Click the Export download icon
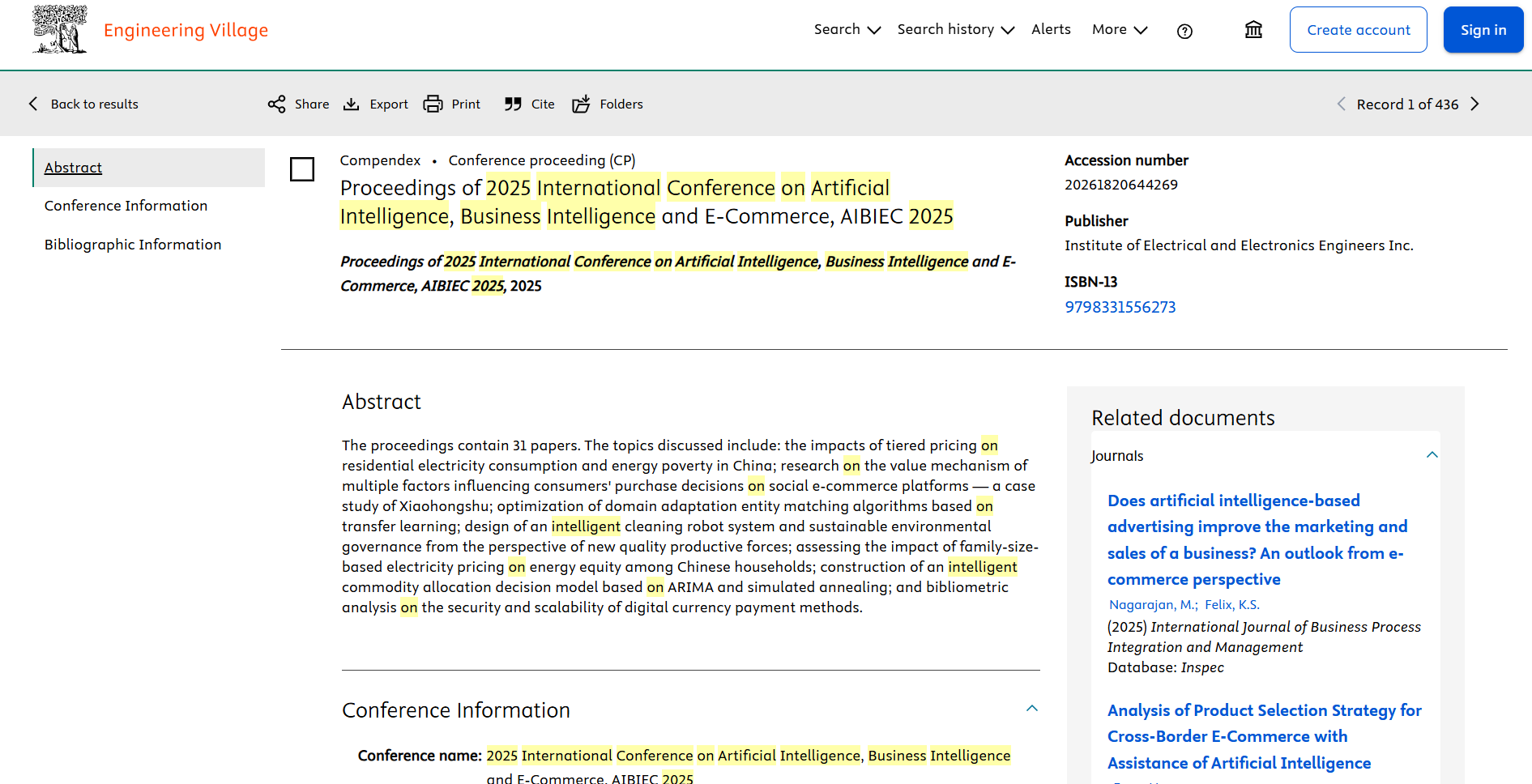1532x784 pixels. click(x=351, y=104)
